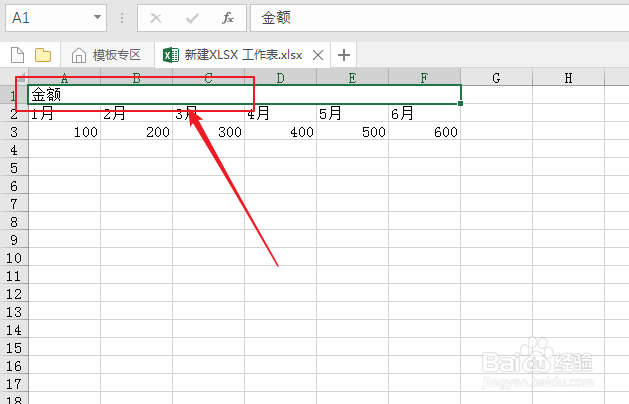Select column H header
The width and height of the screenshot is (629, 404).
coord(568,77)
